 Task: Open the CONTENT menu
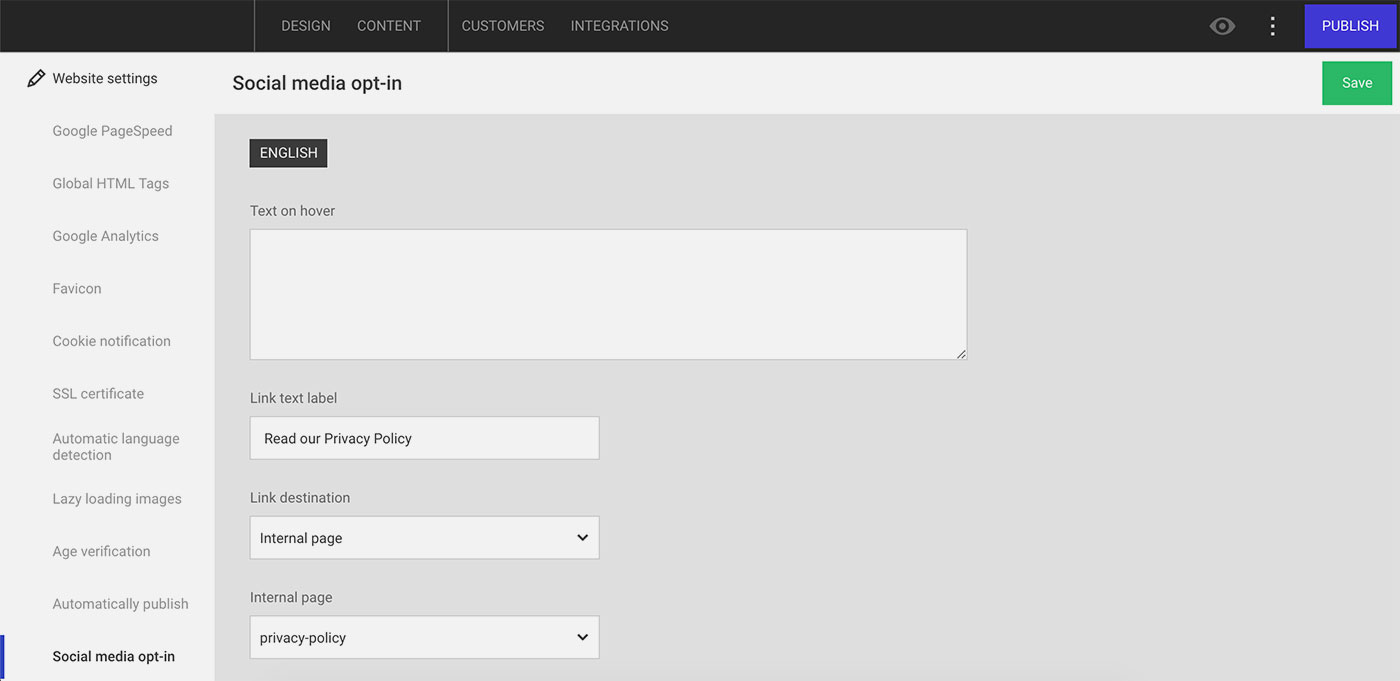point(389,26)
